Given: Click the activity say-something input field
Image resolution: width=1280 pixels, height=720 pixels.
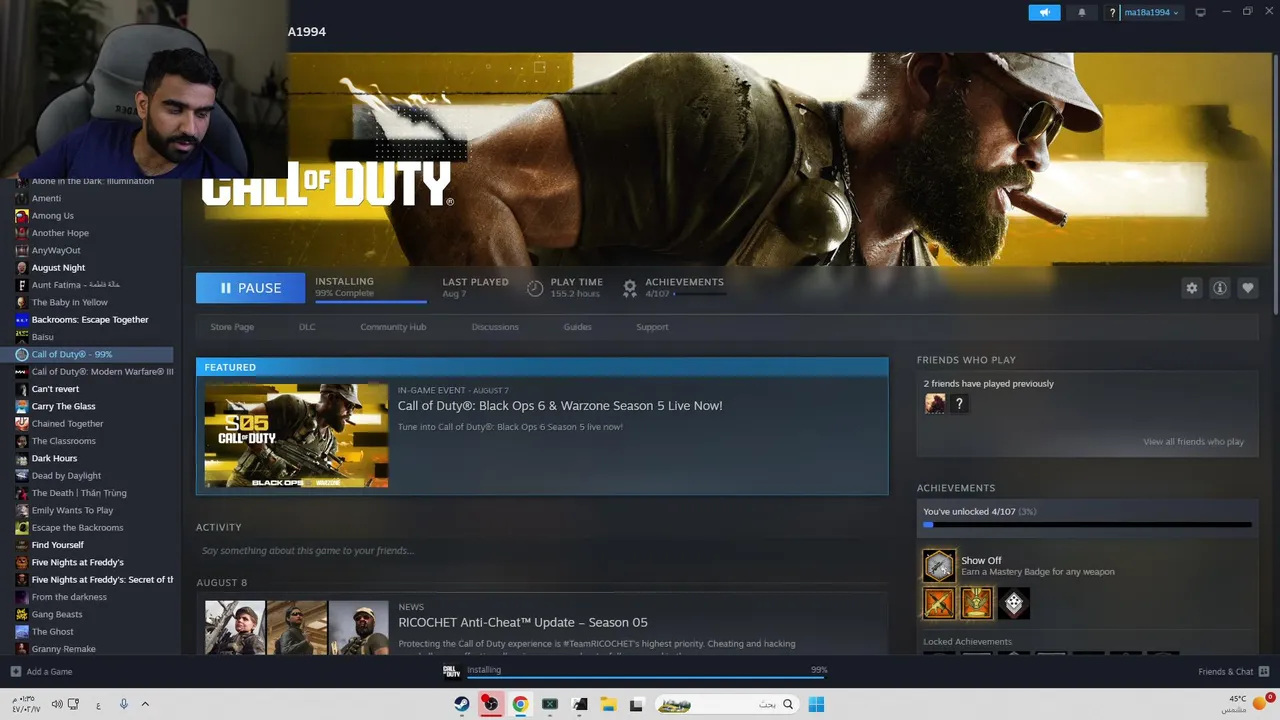Looking at the screenshot, I should [x=542, y=551].
